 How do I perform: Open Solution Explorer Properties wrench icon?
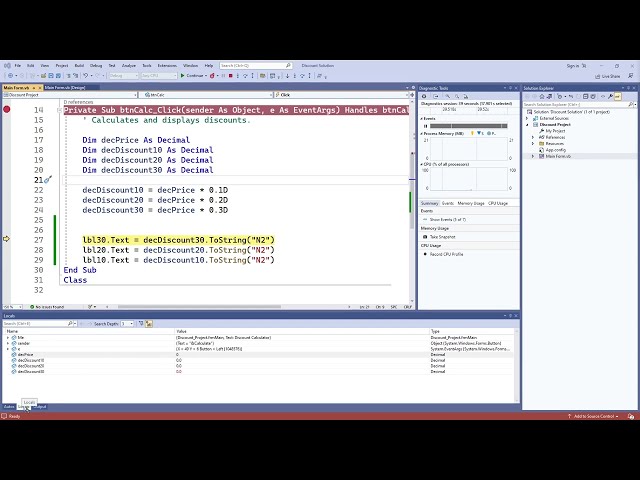tap(610, 96)
